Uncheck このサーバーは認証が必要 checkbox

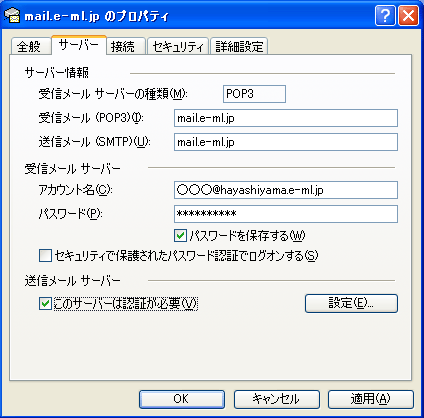pos(45,304)
